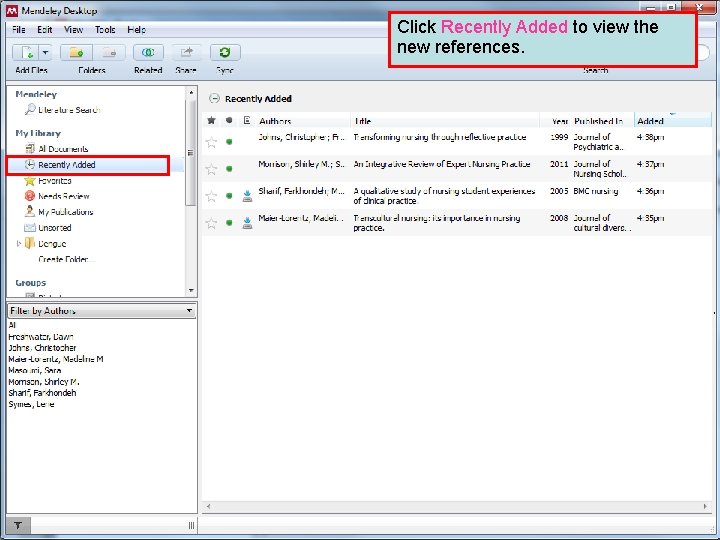The image size is (720, 540).
Task: Sort by the Added column header
Action: pyautogui.click(x=672, y=121)
